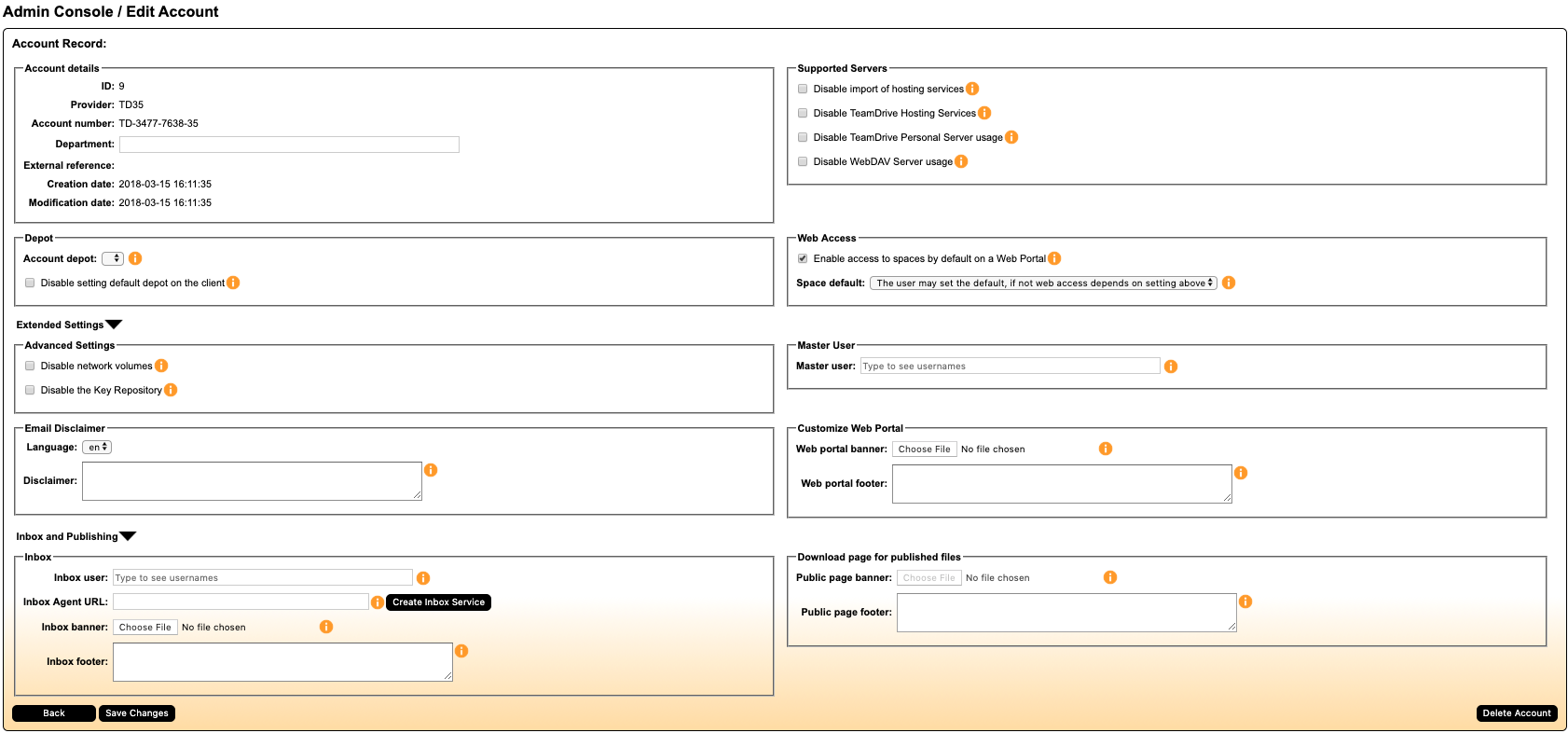
Task: Click info icon beside Account depot dropdown
Action: click(135, 258)
